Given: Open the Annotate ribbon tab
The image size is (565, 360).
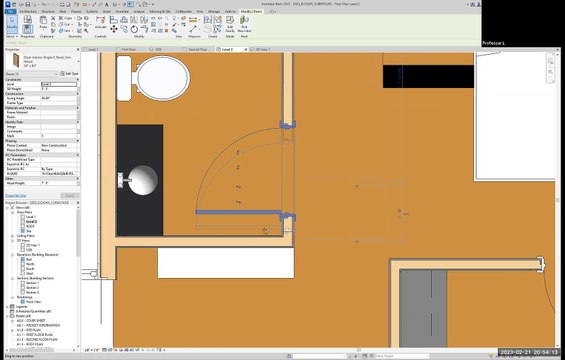Looking at the screenshot, I should click(x=122, y=12).
